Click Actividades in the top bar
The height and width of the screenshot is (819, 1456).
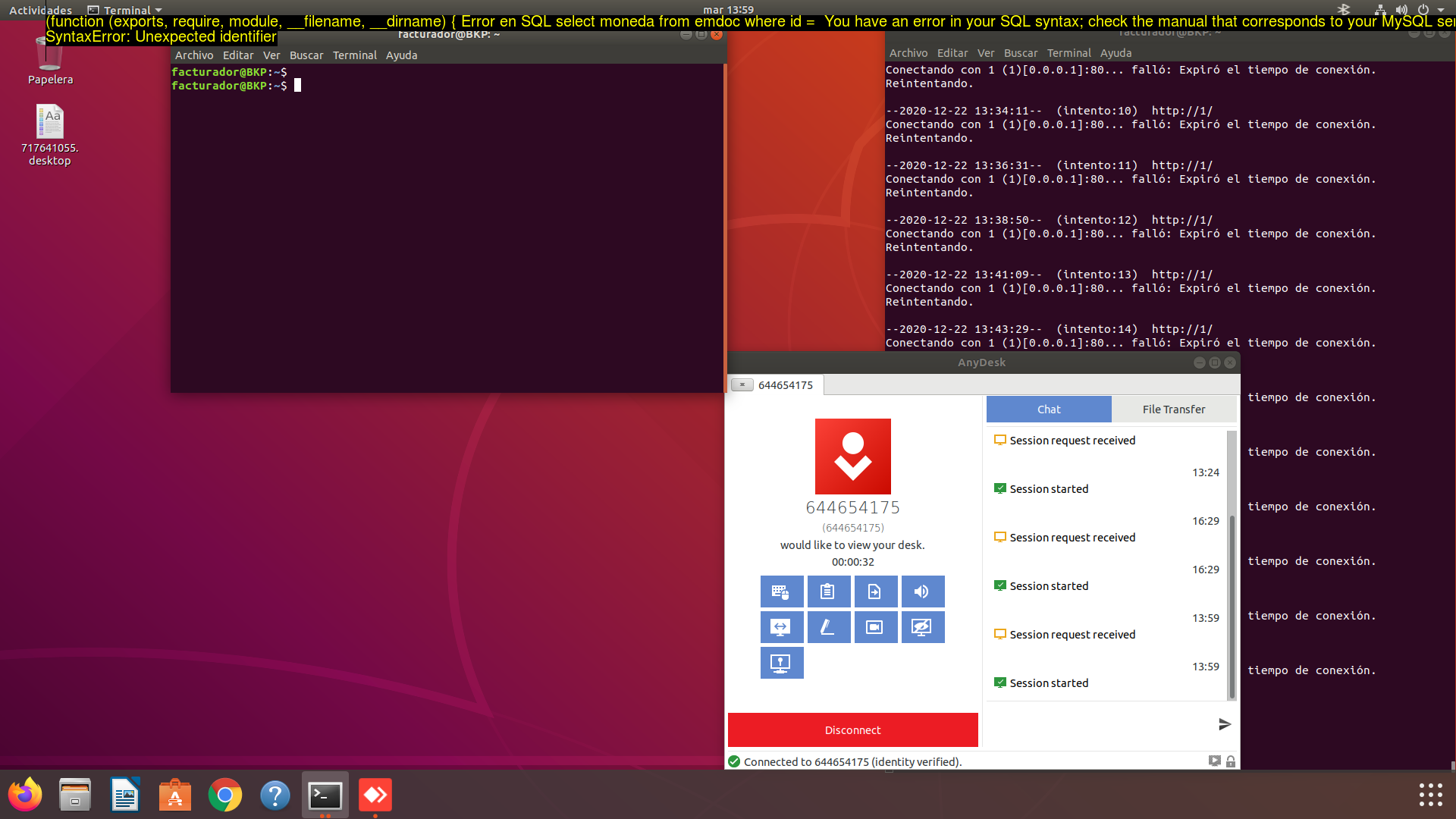[x=40, y=10]
